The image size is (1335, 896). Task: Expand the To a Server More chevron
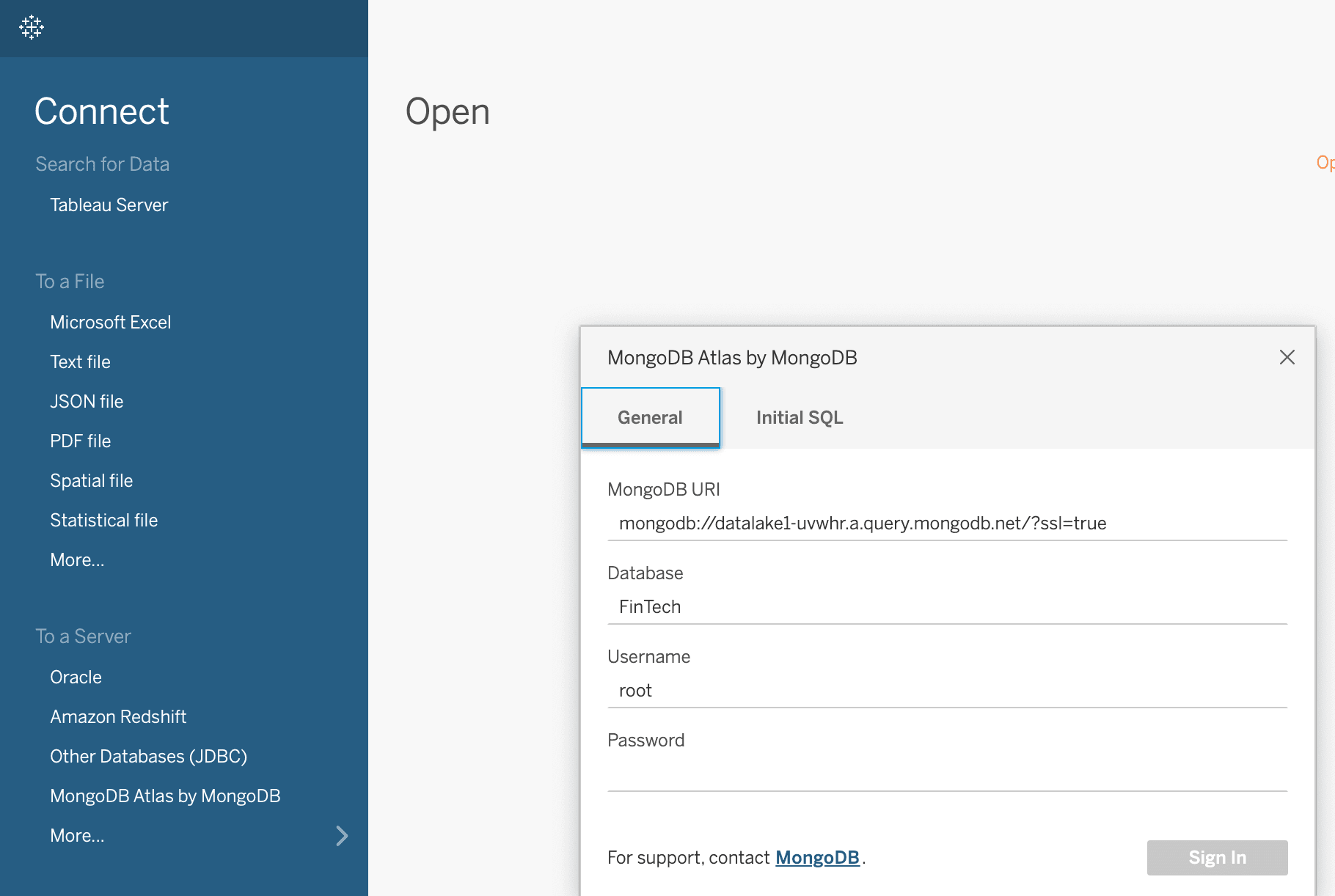[x=342, y=836]
